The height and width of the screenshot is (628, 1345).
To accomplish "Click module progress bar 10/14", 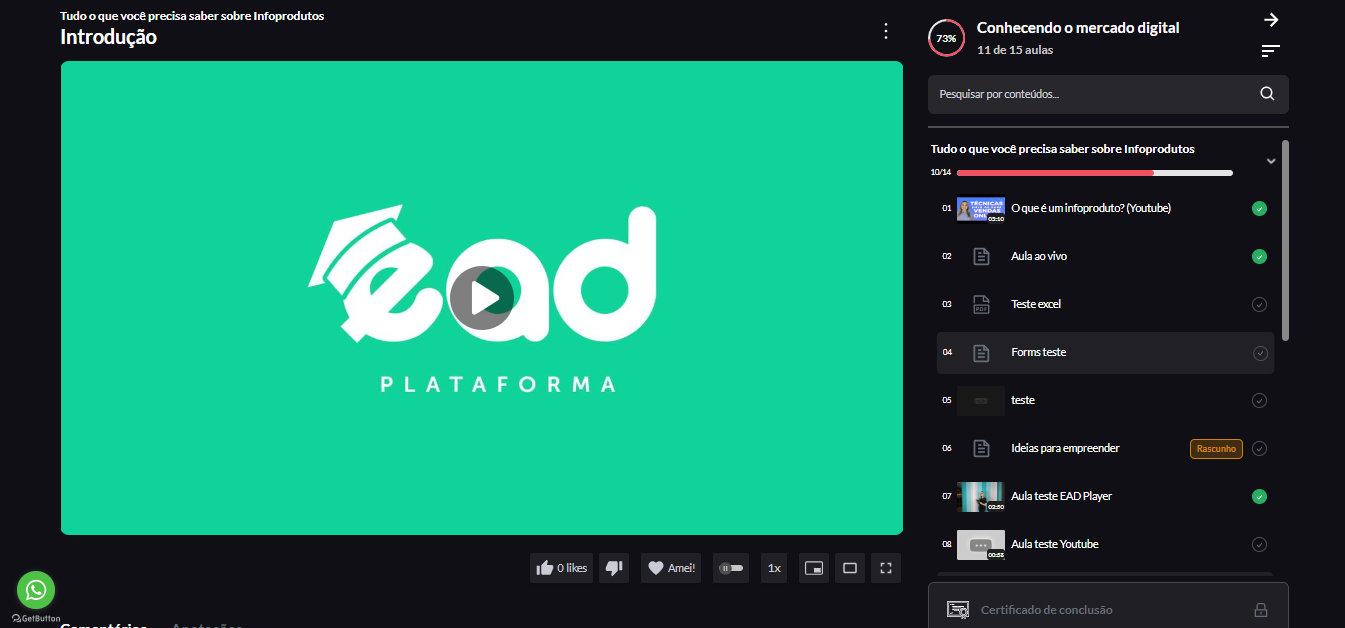I will pos(1093,173).
